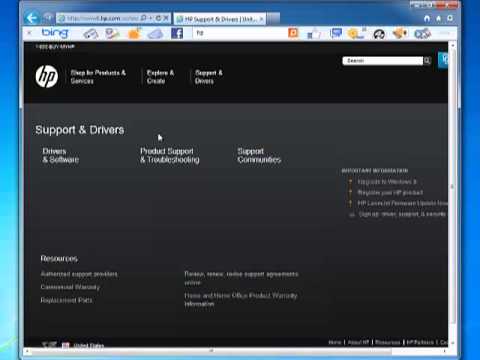Click the Facebook icon in the Bing toolbar

tap(177, 33)
